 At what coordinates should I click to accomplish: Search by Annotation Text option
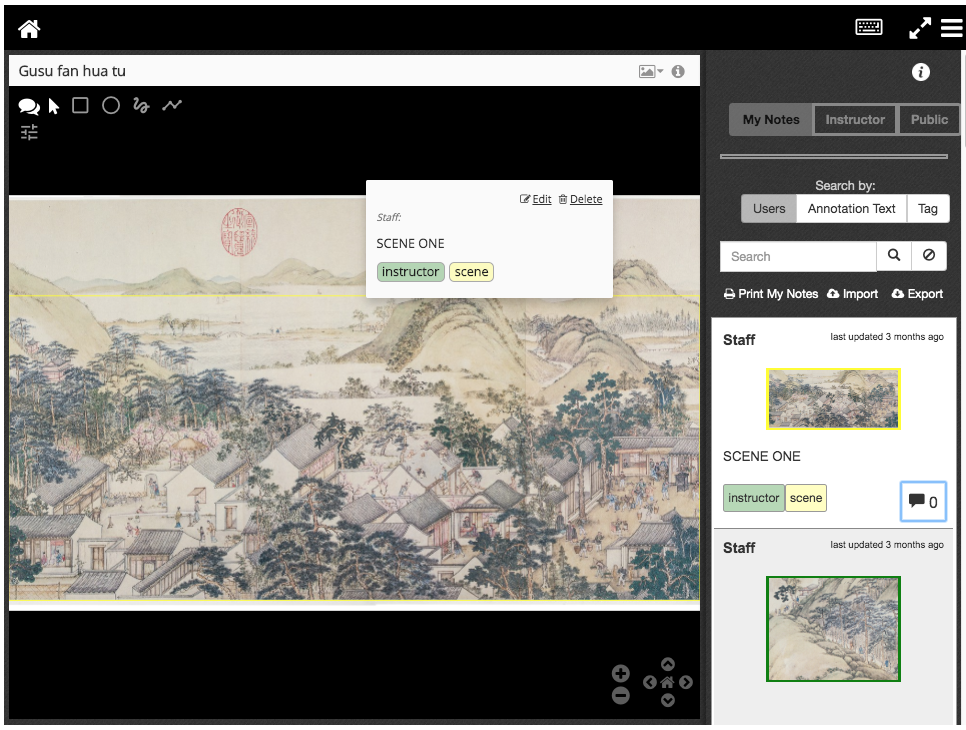(851, 209)
